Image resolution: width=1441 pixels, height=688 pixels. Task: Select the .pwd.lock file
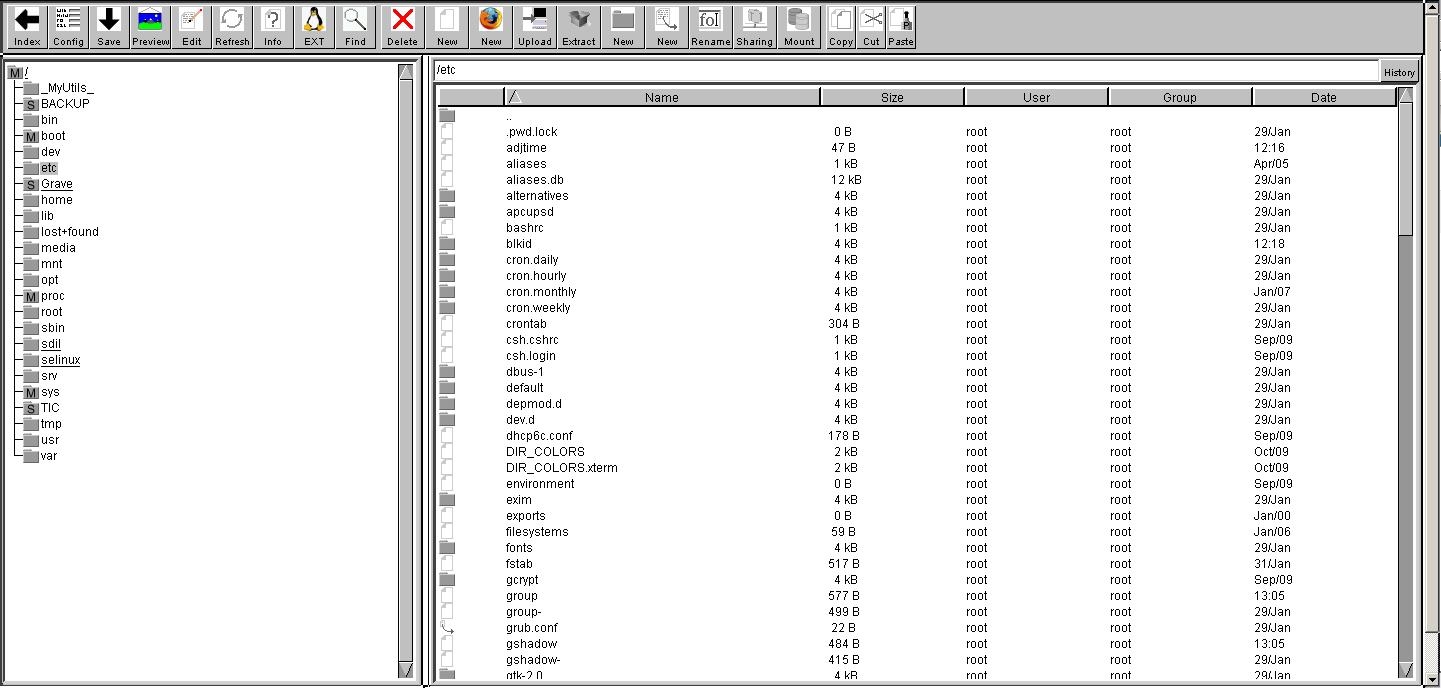click(916, 132)
